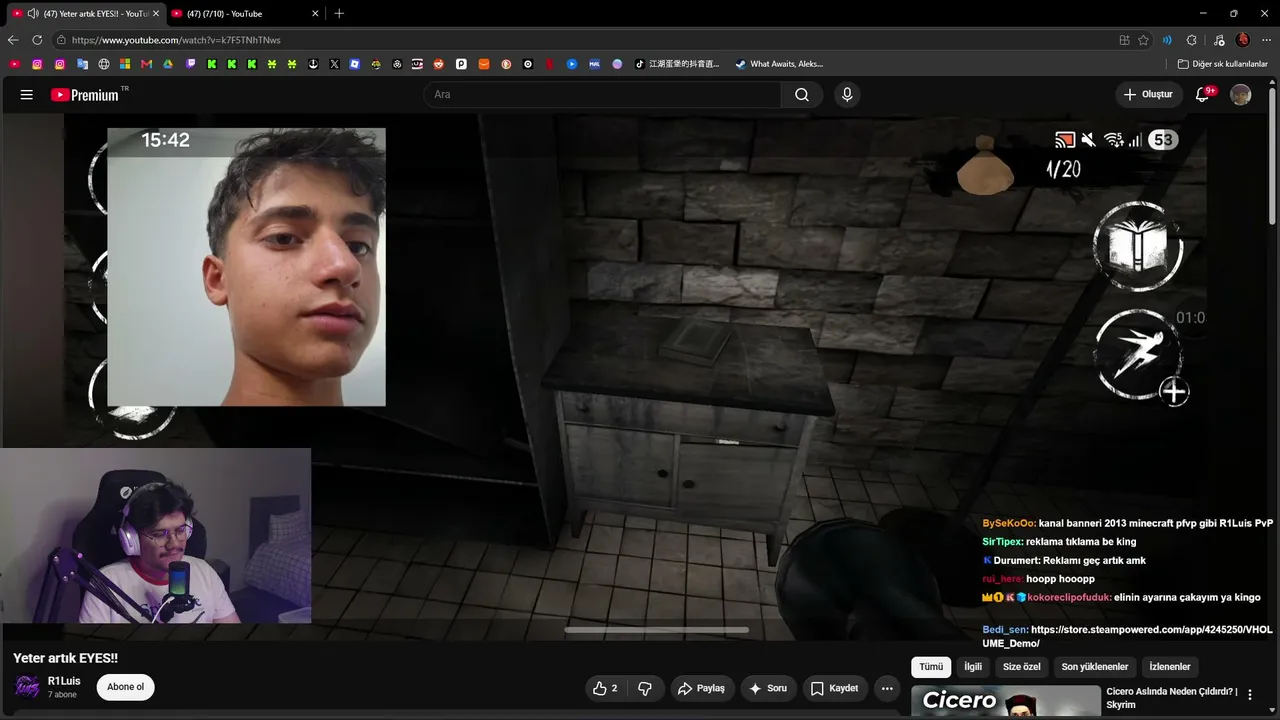Screen dimensions: 1280x720
Task: Open the R1Luis channel avatar
Action: [x=27, y=687]
